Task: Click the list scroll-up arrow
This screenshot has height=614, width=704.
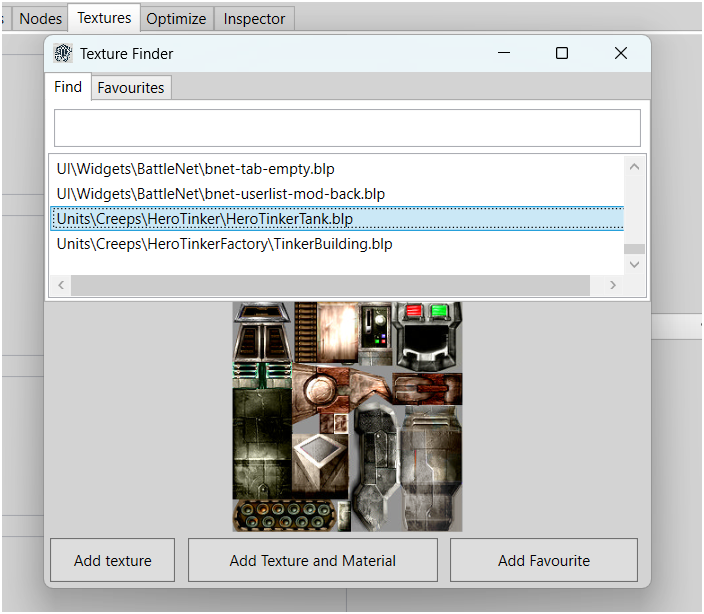Action: [x=634, y=167]
